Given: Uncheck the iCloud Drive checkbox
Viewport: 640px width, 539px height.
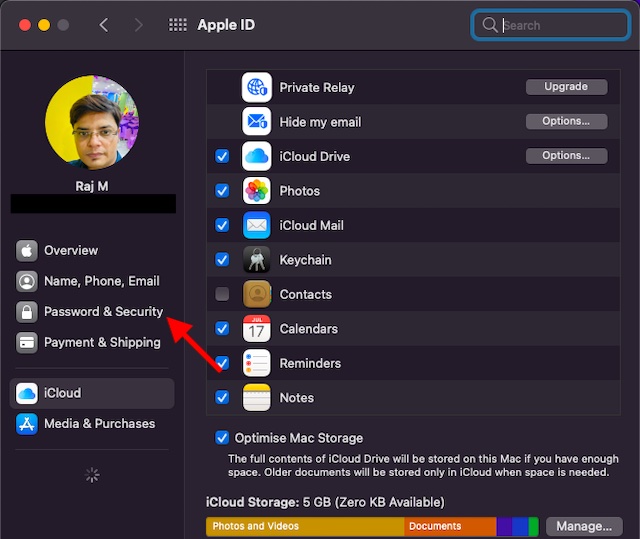Looking at the screenshot, I should [x=222, y=156].
